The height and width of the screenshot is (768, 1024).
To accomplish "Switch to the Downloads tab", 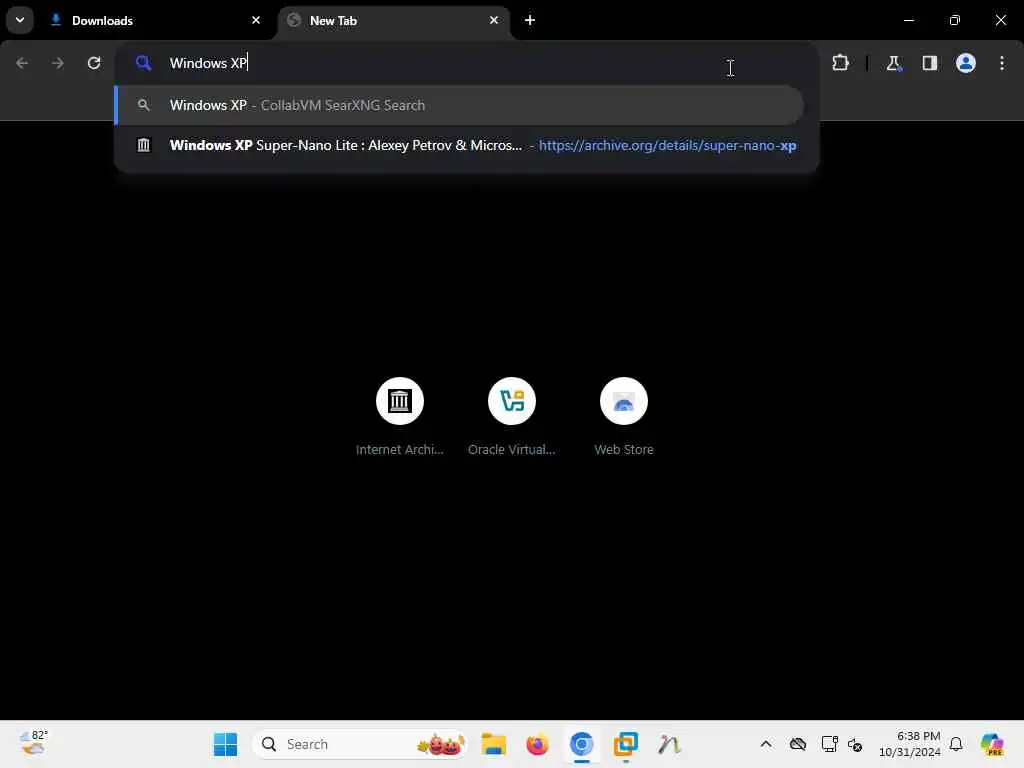I will (x=155, y=21).
